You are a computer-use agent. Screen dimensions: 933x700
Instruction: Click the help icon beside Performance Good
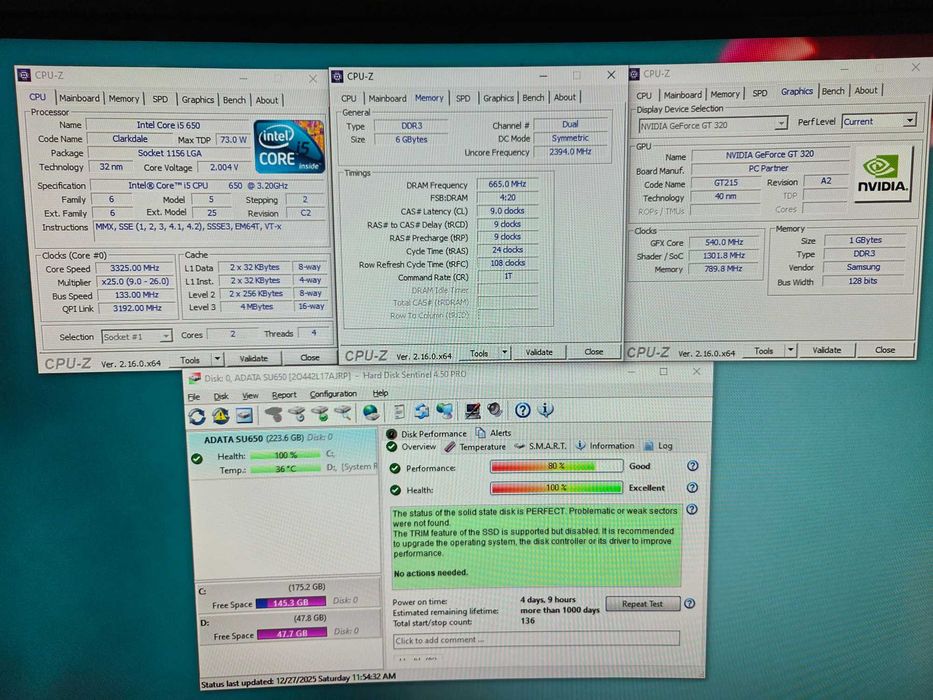click(692, 465)
